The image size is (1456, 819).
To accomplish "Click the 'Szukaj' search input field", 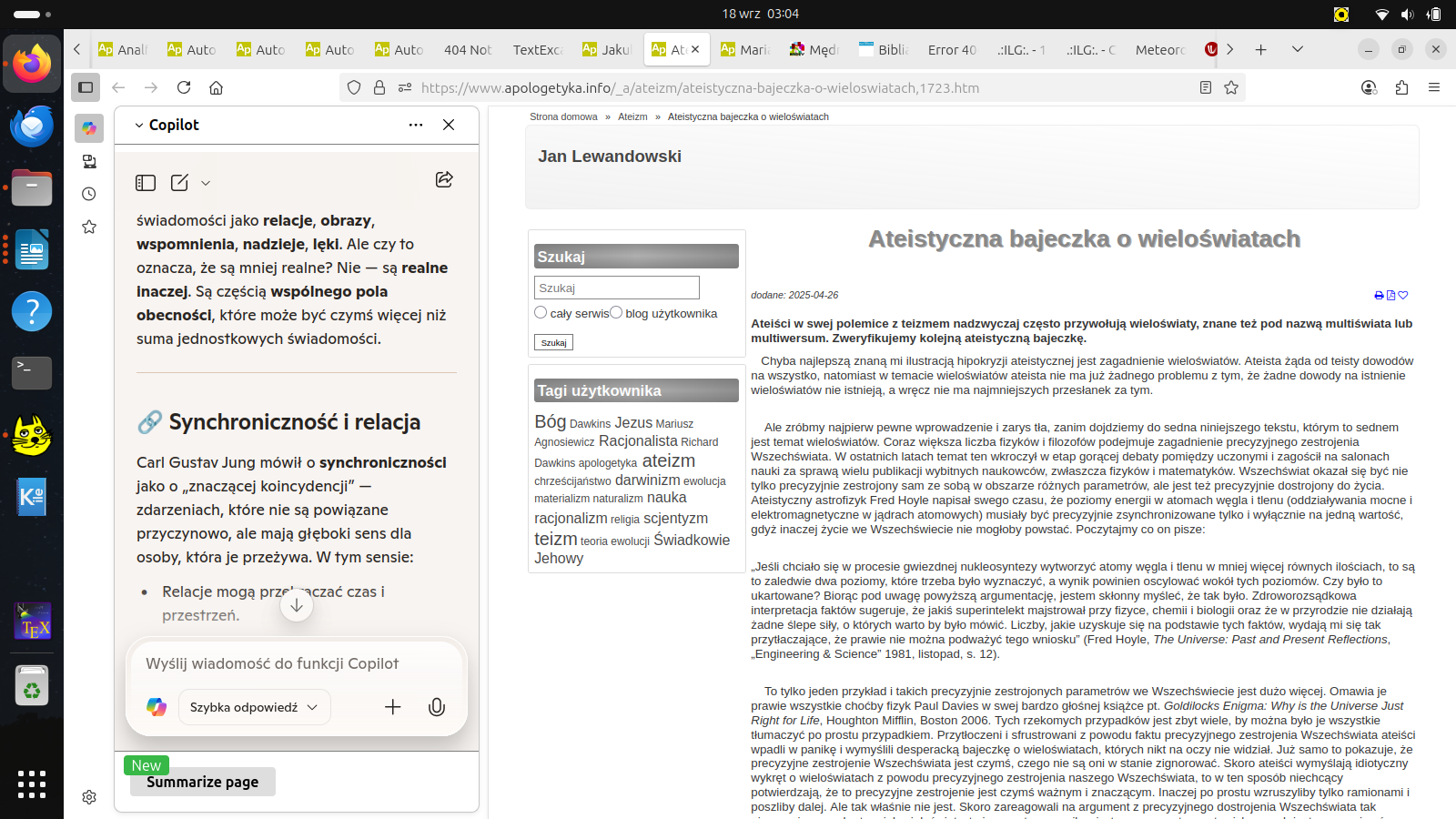I will (x=616, y=288).
